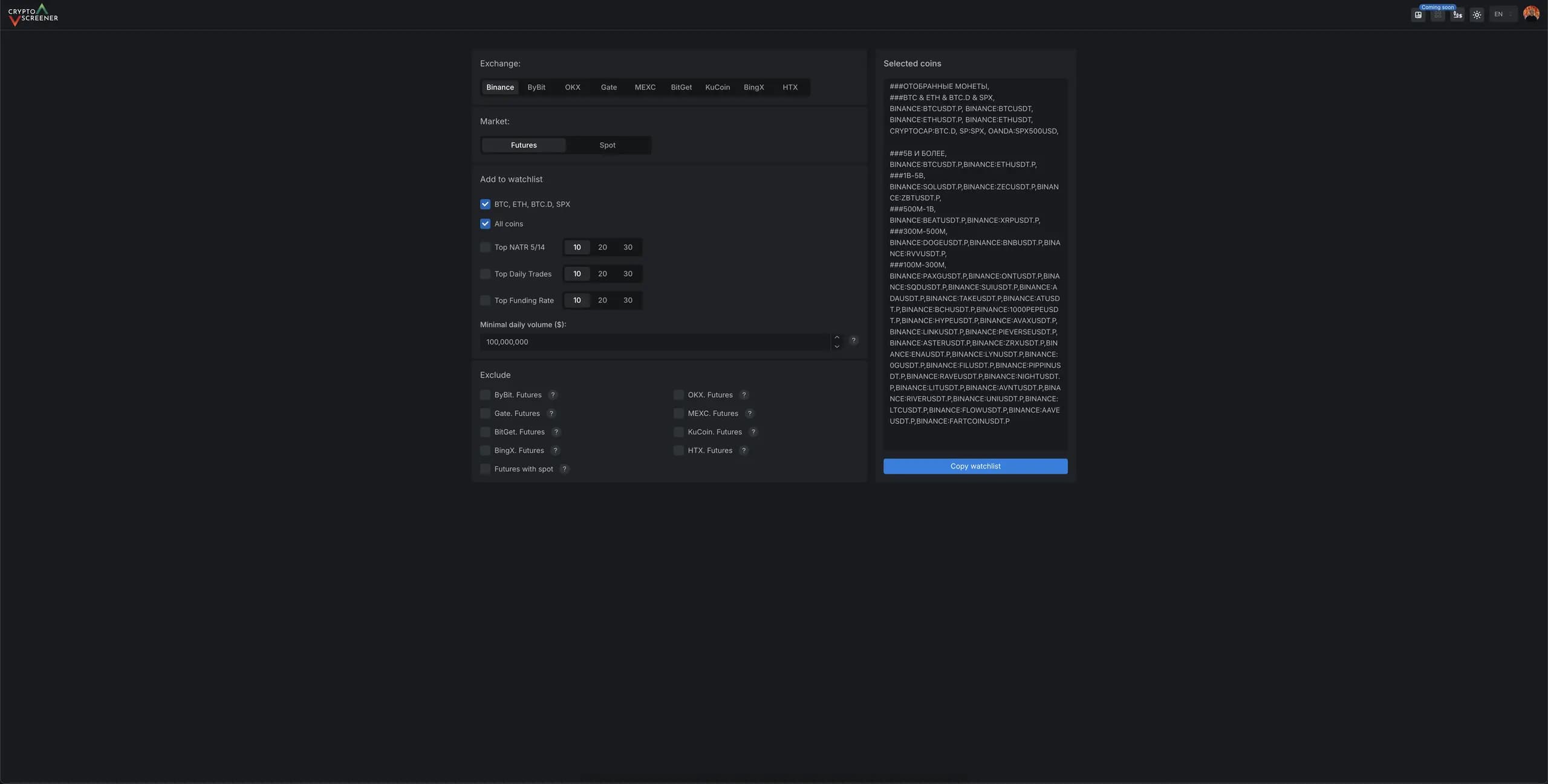This screenshot has height=784, width=1548.
Task: Click help icon beside ByBit. Futures
Action: (553, 395)
